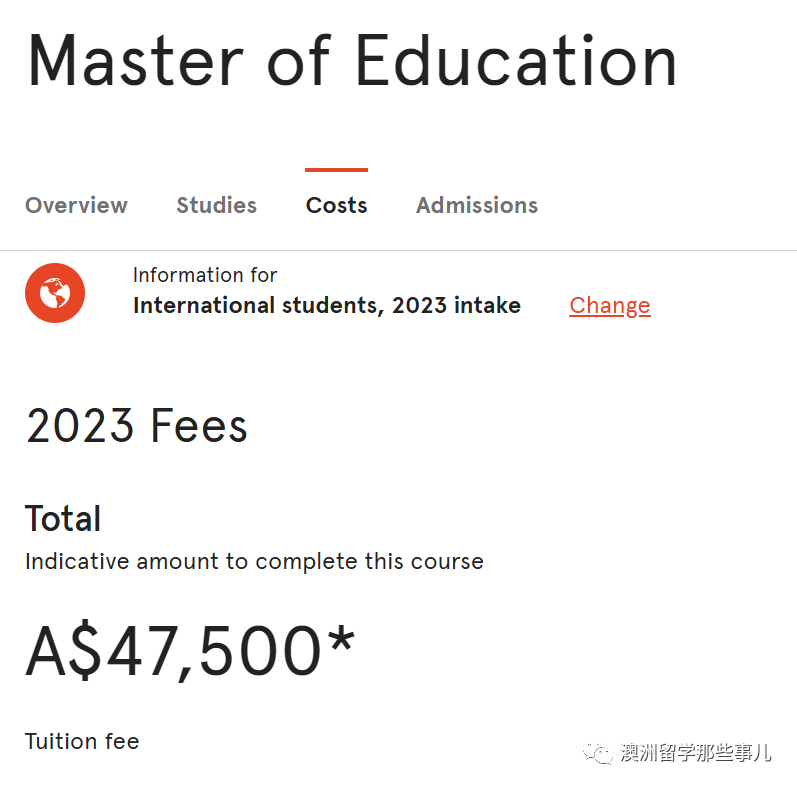Select the Costs tab

[336, 205]
